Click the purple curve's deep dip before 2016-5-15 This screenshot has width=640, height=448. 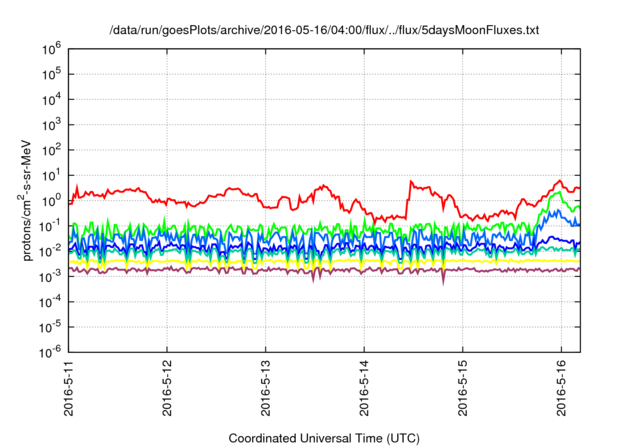tap(443, 278)
